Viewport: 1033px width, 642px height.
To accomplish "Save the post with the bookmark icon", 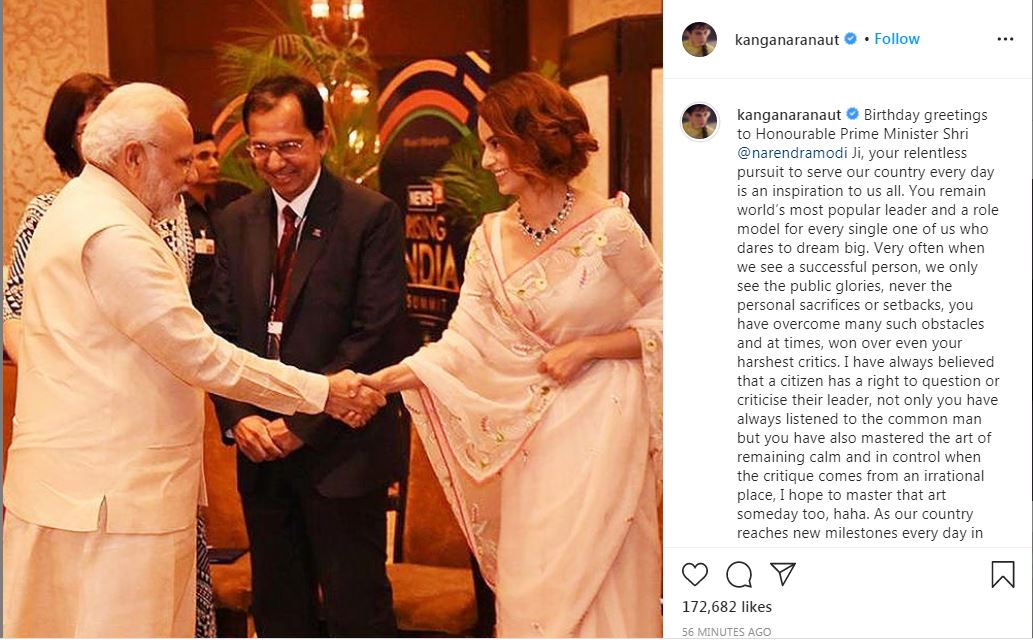I will tap(1003, 574).
